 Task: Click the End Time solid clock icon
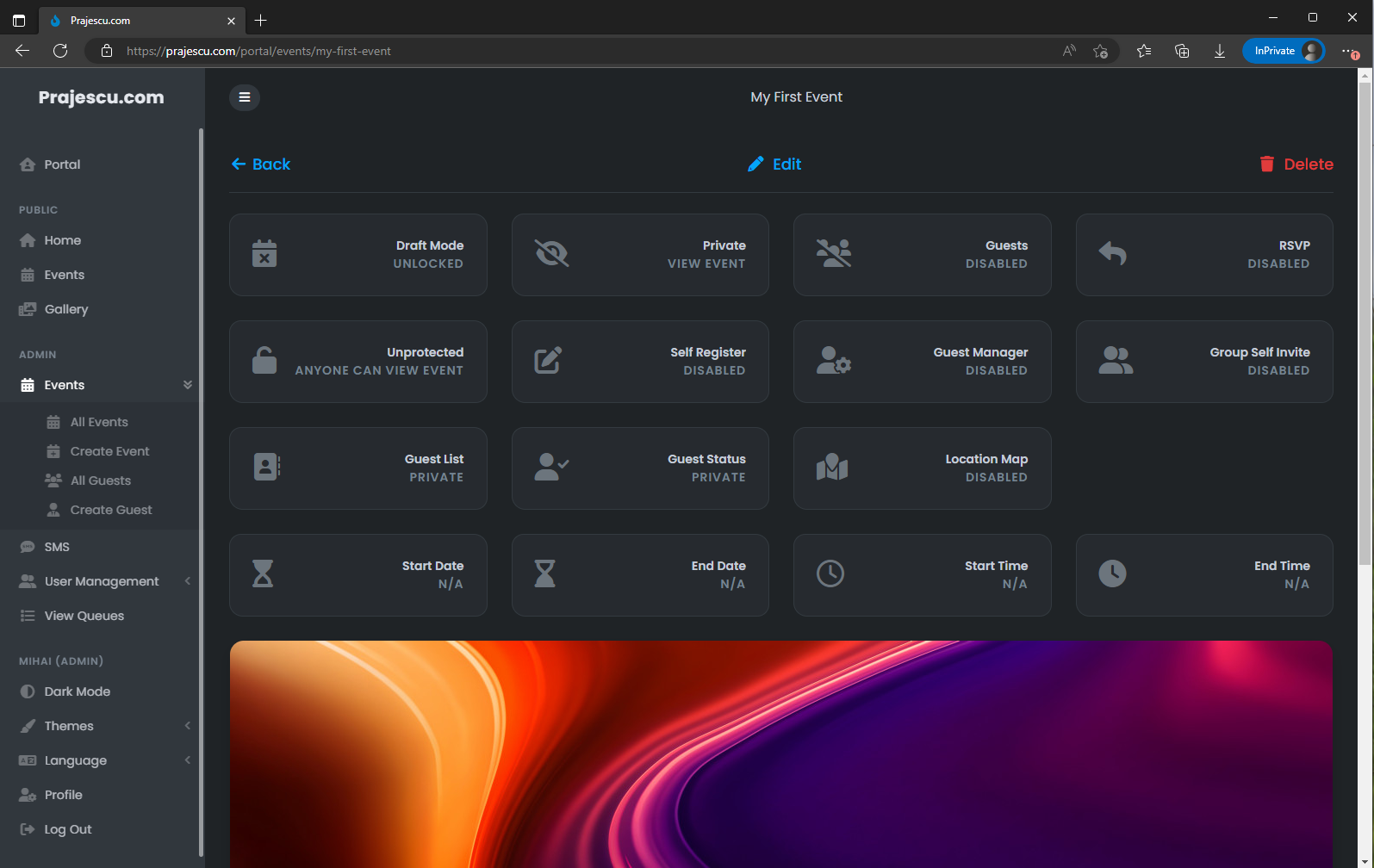(x=1112, y=573)
